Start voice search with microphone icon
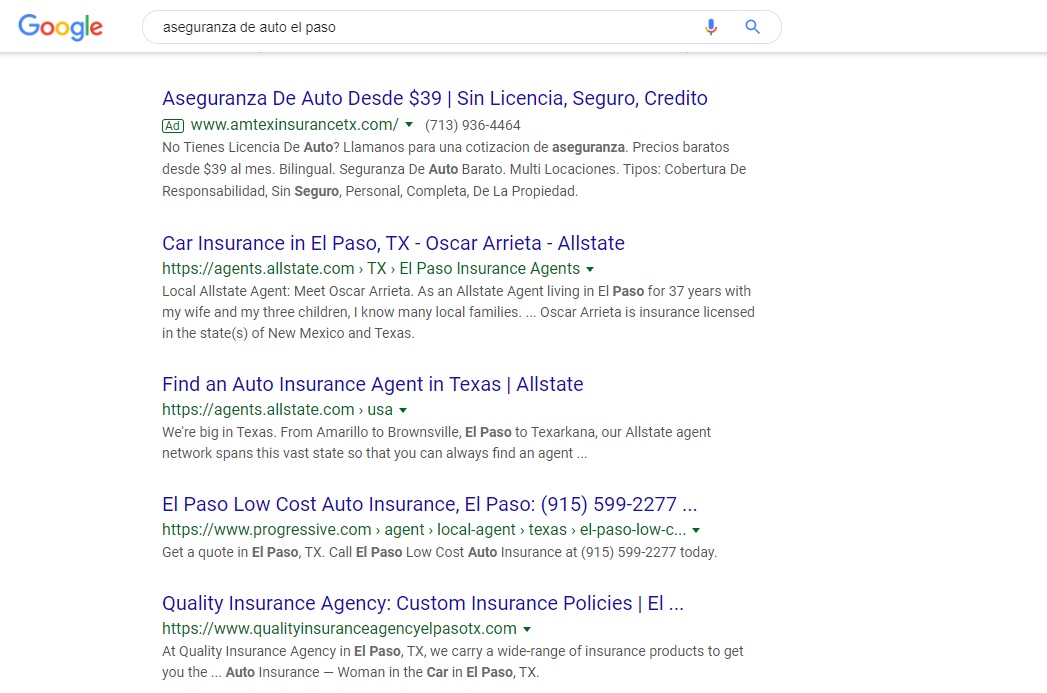This screenshot has height=693, width=1047. point(710,27)
